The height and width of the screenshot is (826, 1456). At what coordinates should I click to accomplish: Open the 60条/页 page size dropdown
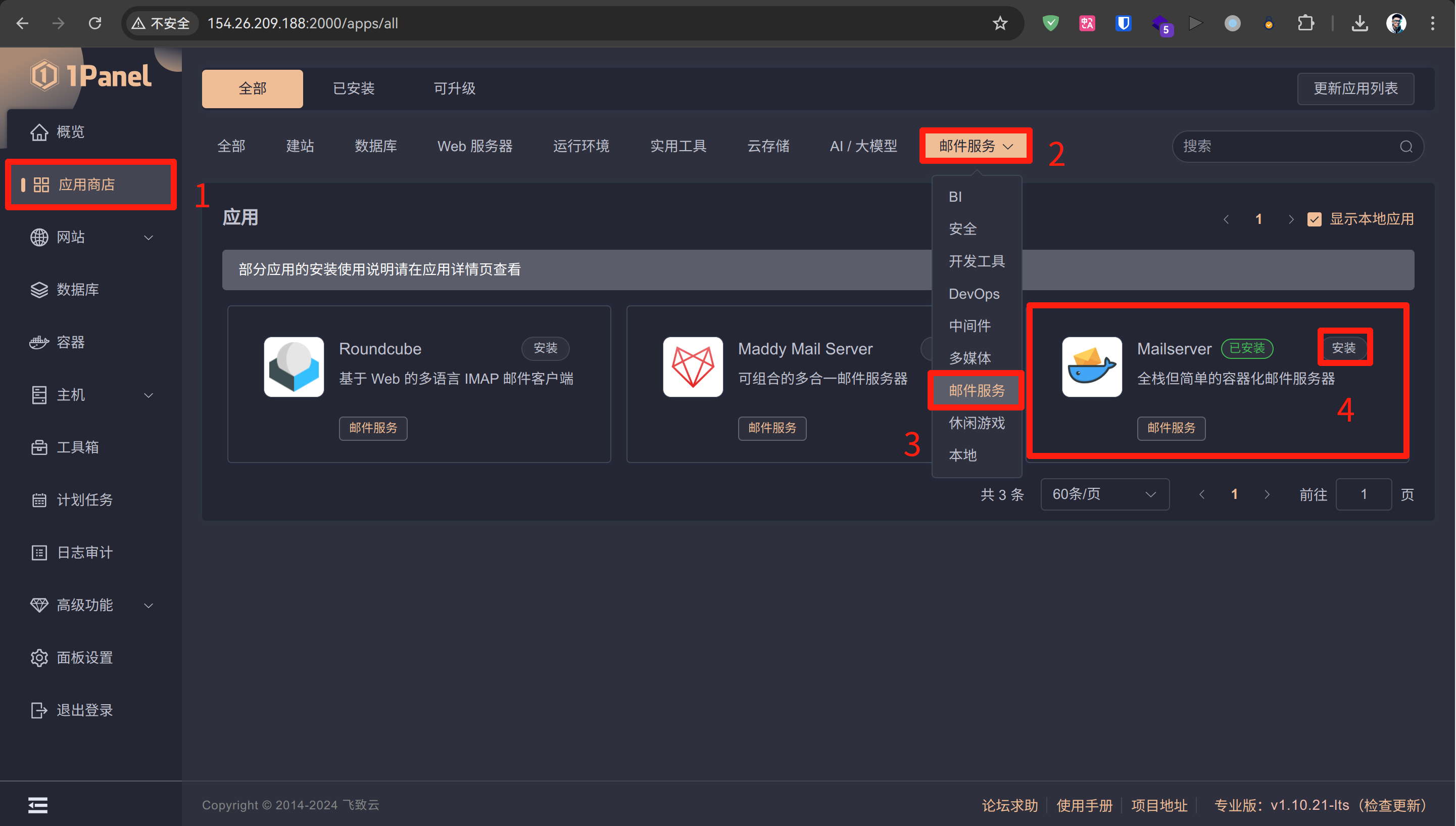tap(1104, 494)
